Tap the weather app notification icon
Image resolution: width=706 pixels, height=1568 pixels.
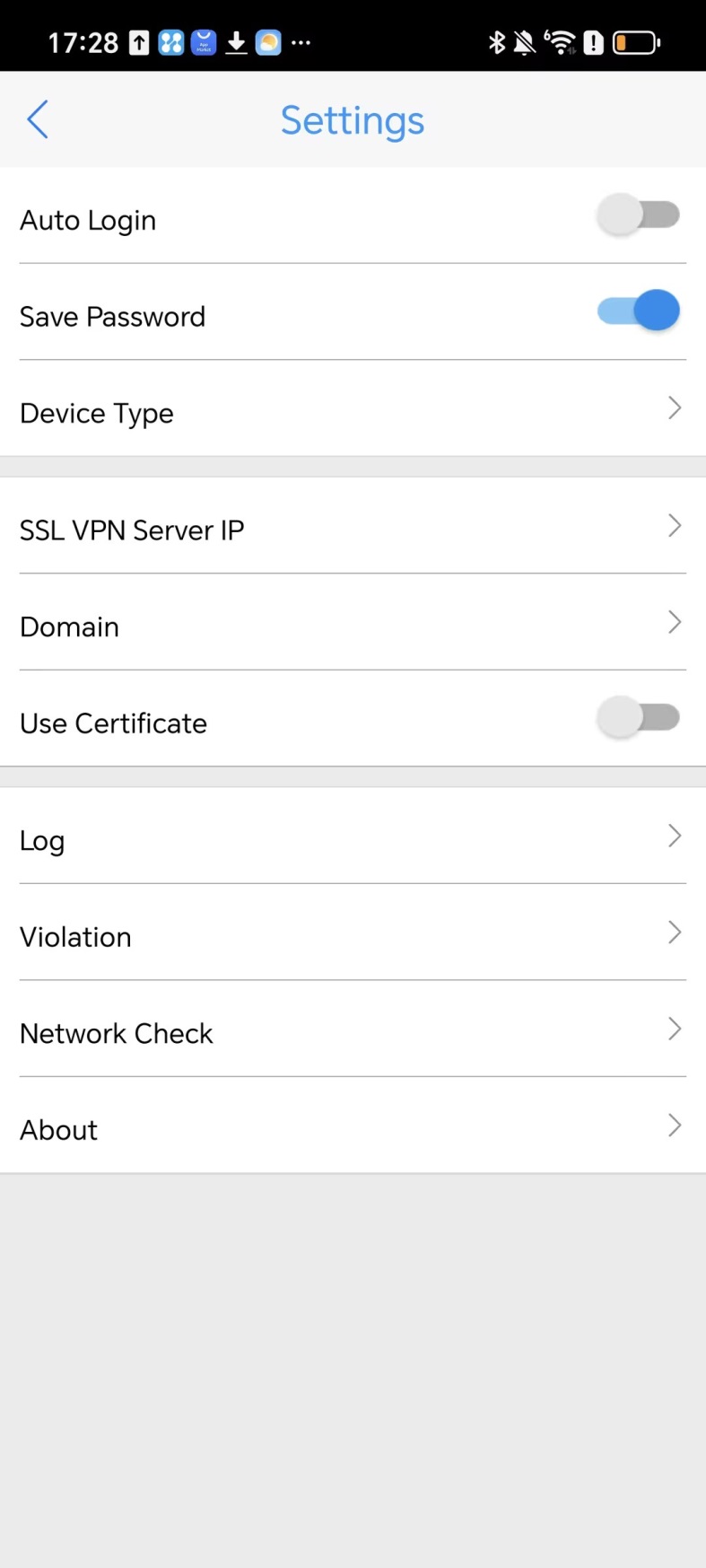click(x=268, y=42)
